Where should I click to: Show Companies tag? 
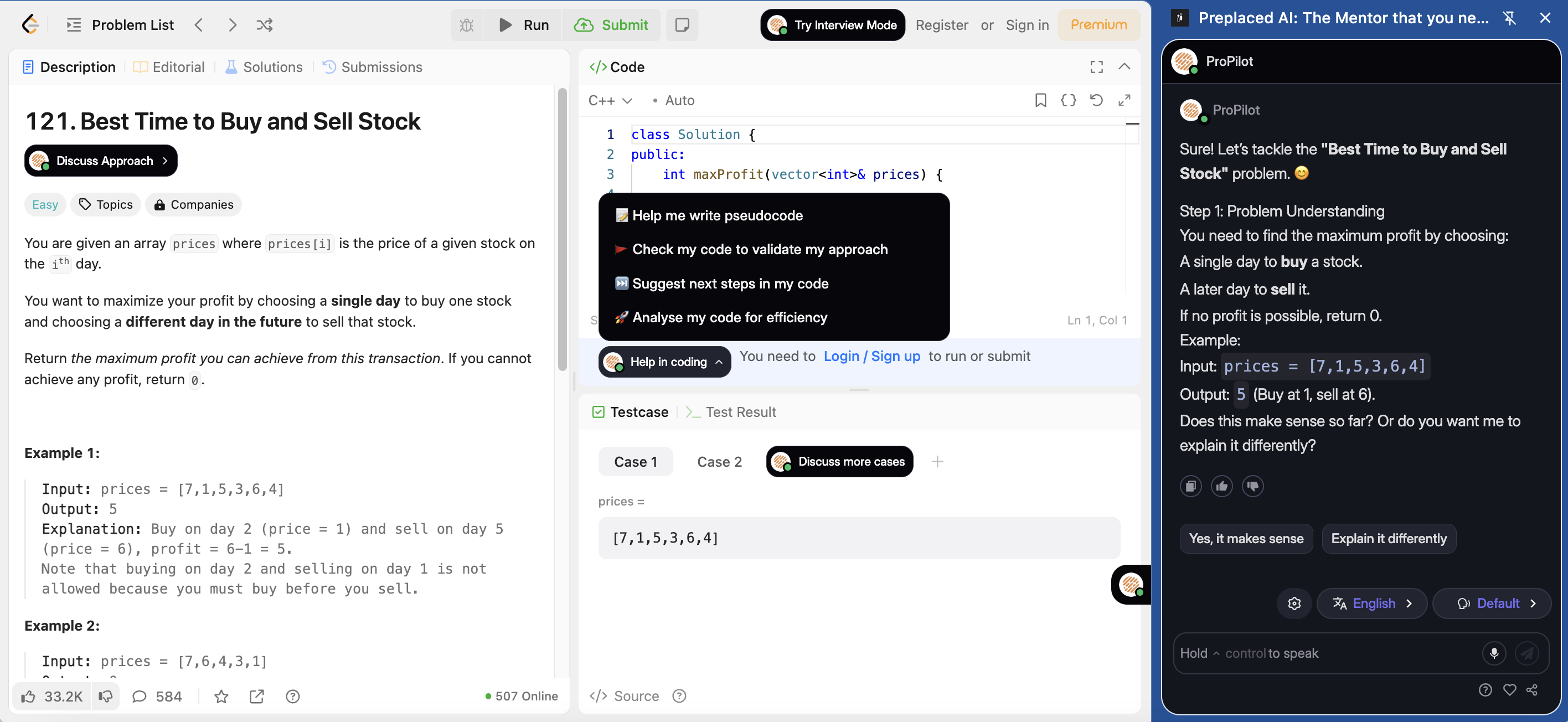pos(193,204)
